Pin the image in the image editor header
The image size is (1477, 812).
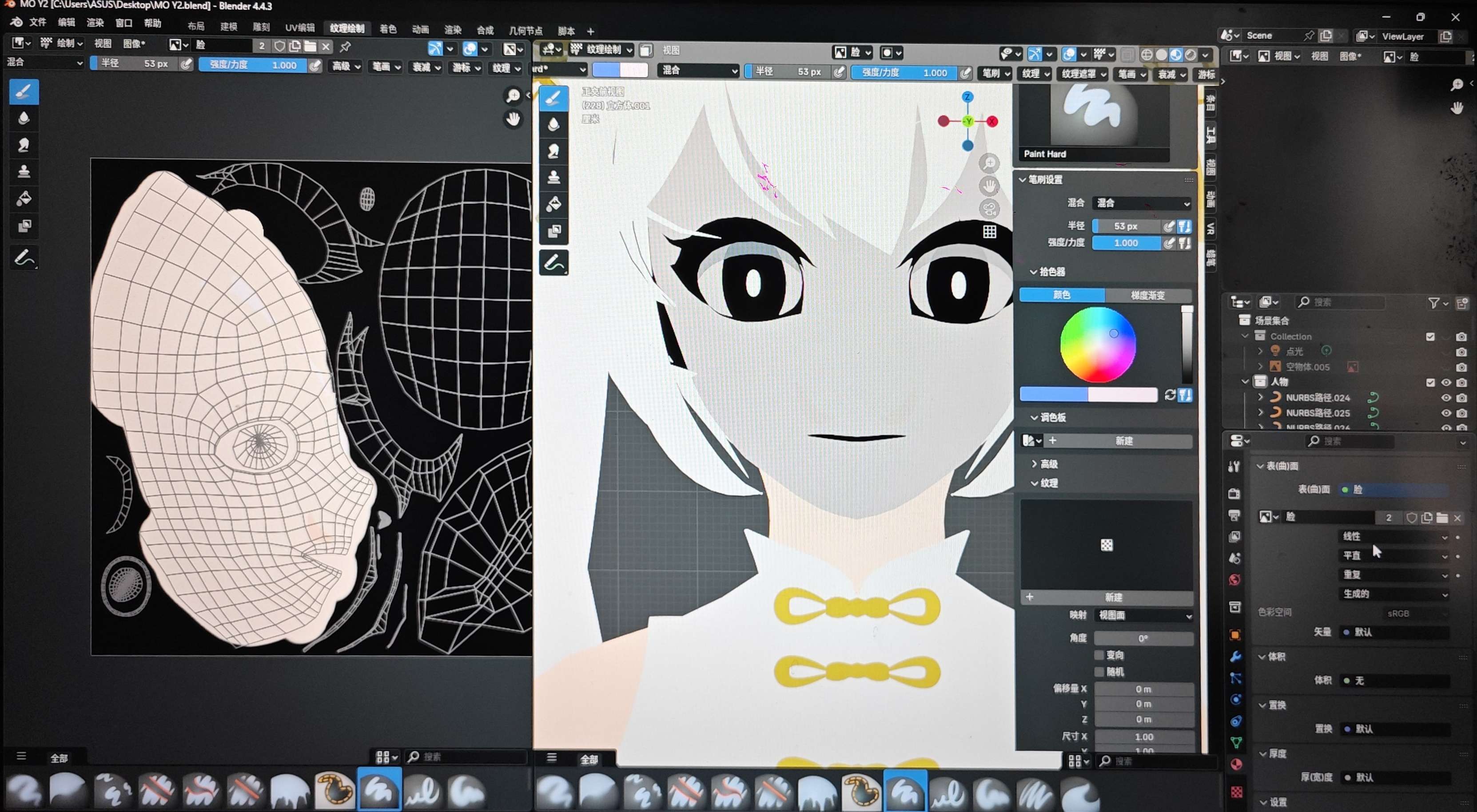[345, 47]
